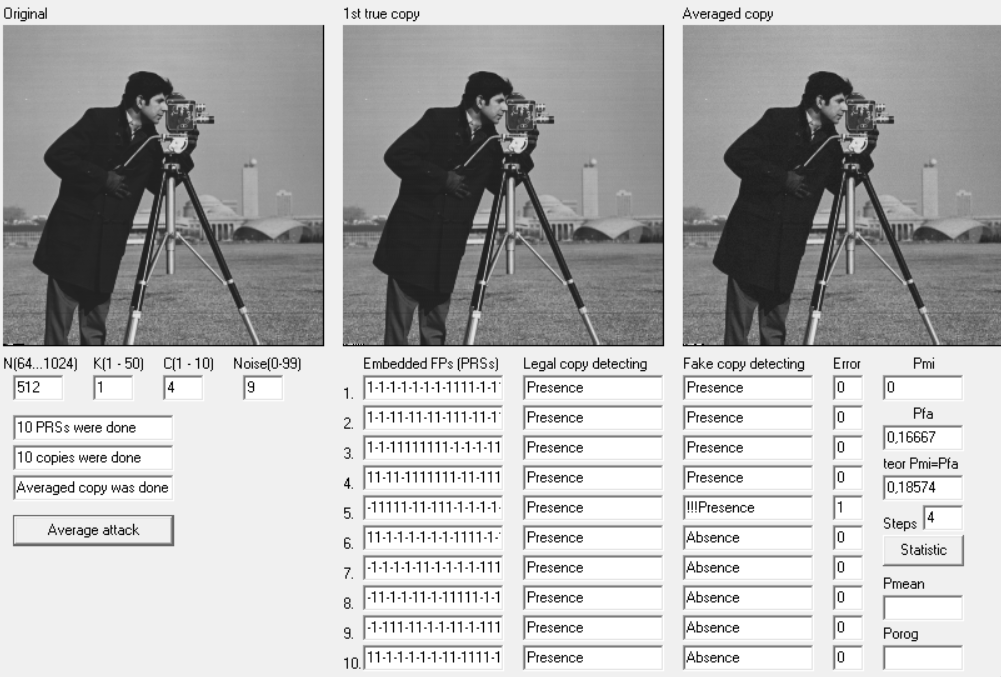Click the K(1 - 50) input field
The image size is (1001, 677).
[x=114, y=388]
